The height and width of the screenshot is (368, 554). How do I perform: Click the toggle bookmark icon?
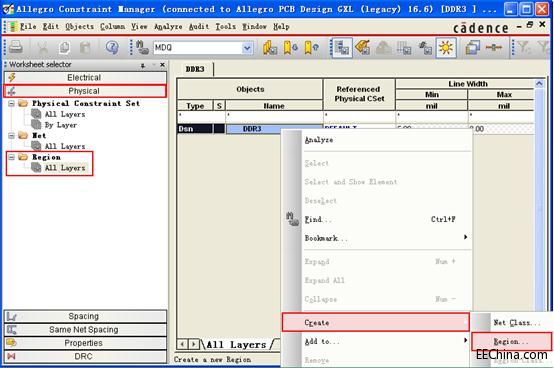270,47
